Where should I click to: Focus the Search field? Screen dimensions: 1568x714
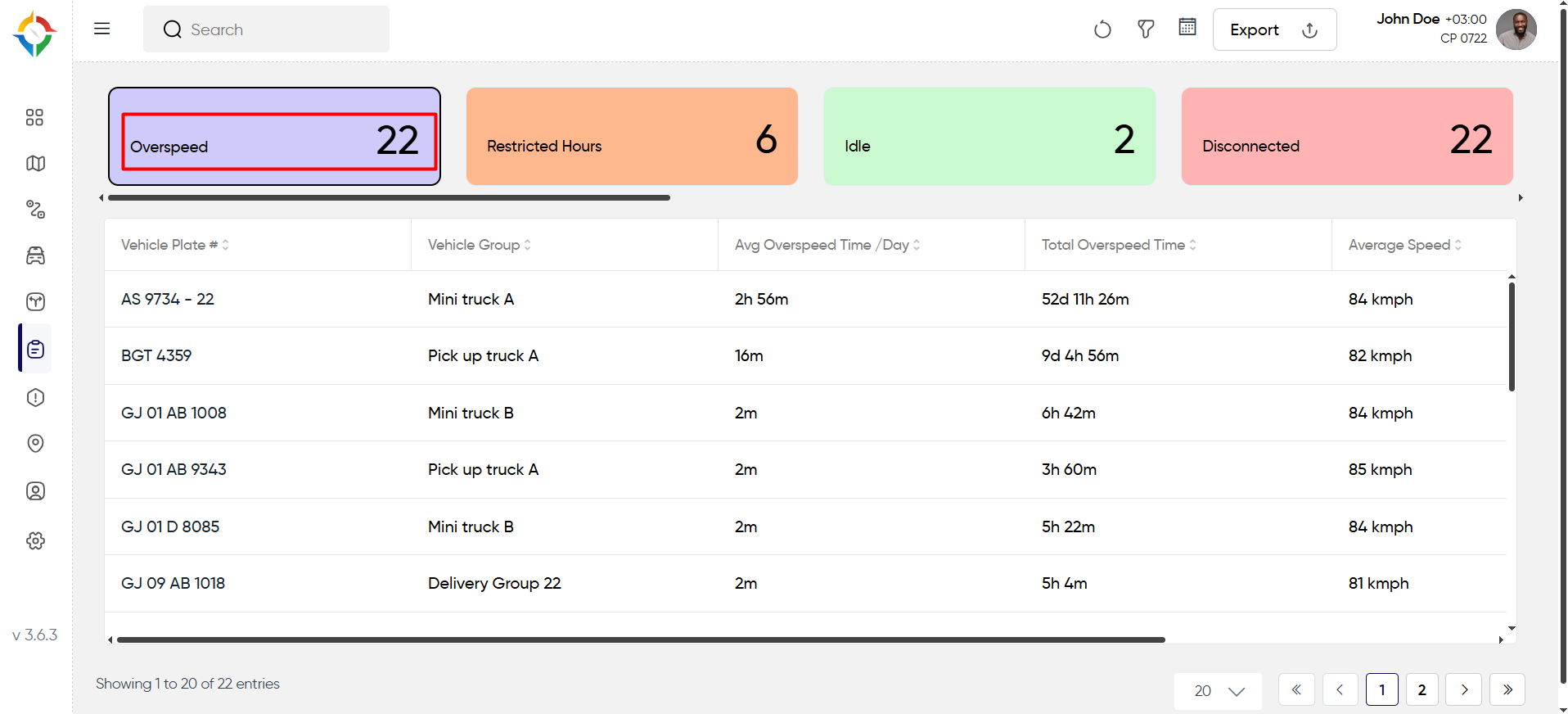[x=266, y=29]
